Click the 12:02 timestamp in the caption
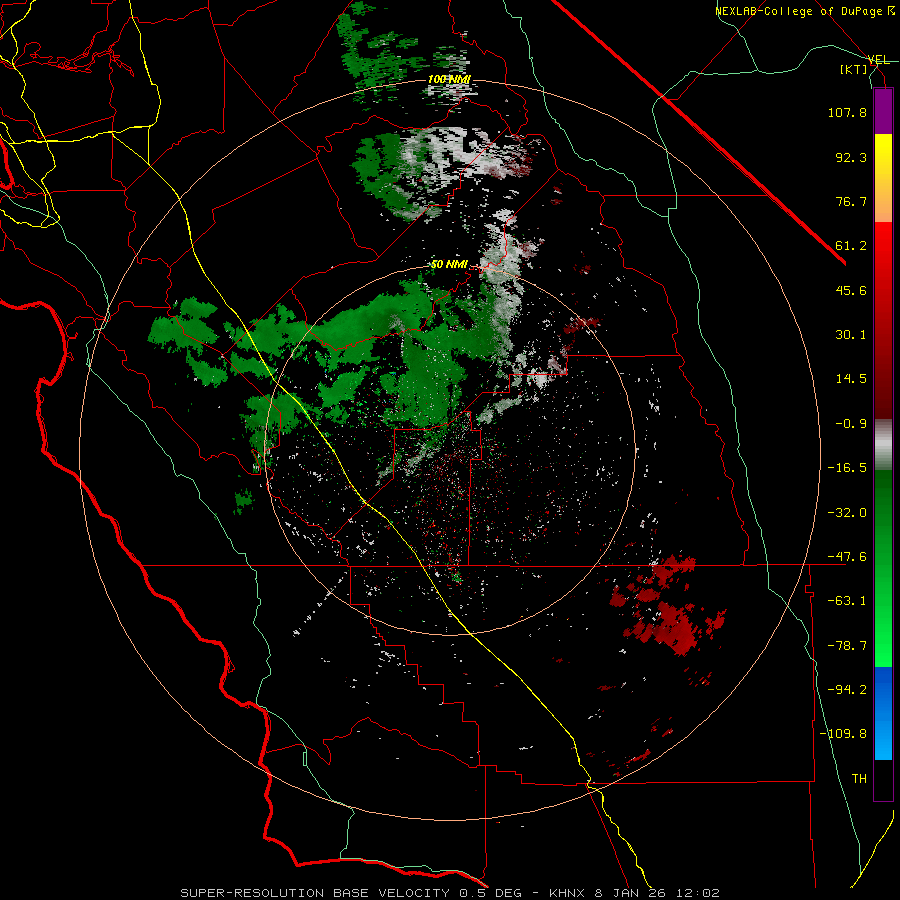 pyautogui.click(x=698, y=893)
